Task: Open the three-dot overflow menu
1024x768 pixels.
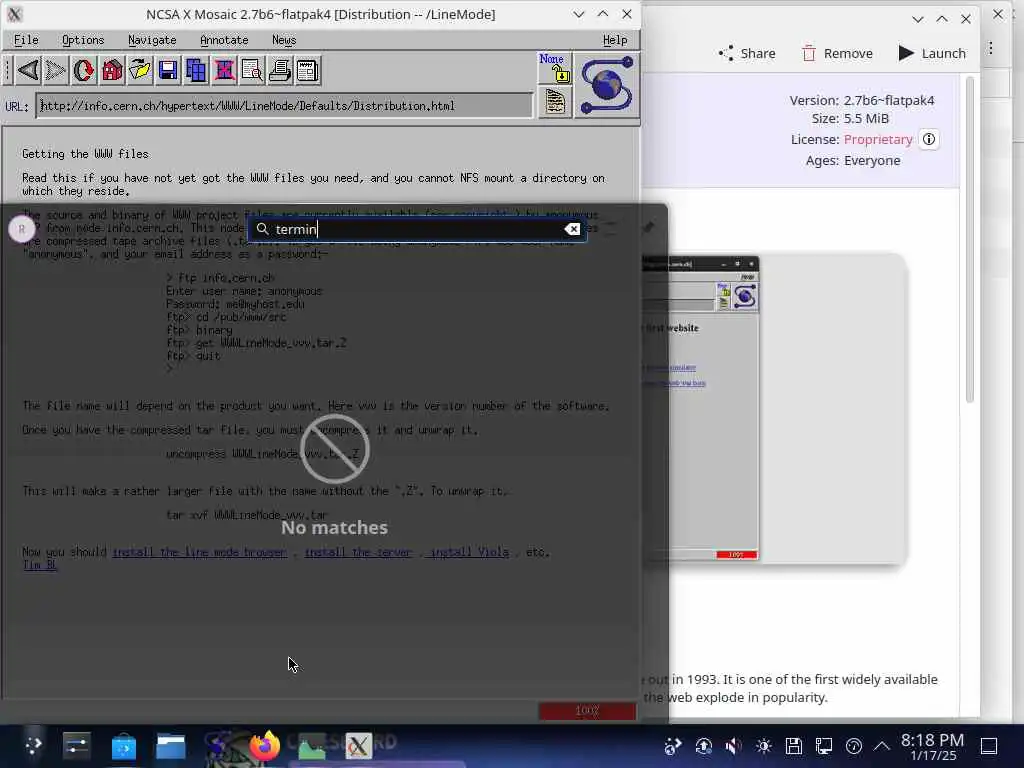Action: pos(991,48)
